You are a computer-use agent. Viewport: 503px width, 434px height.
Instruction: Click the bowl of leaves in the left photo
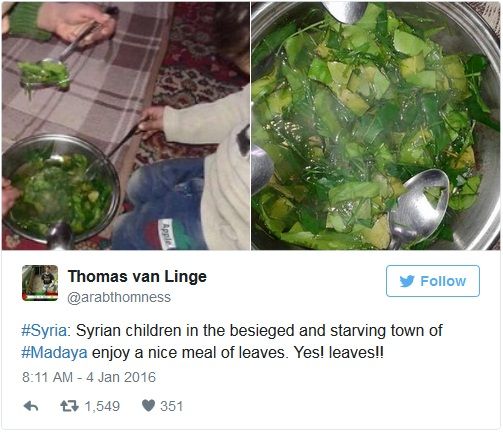point(60,188)
